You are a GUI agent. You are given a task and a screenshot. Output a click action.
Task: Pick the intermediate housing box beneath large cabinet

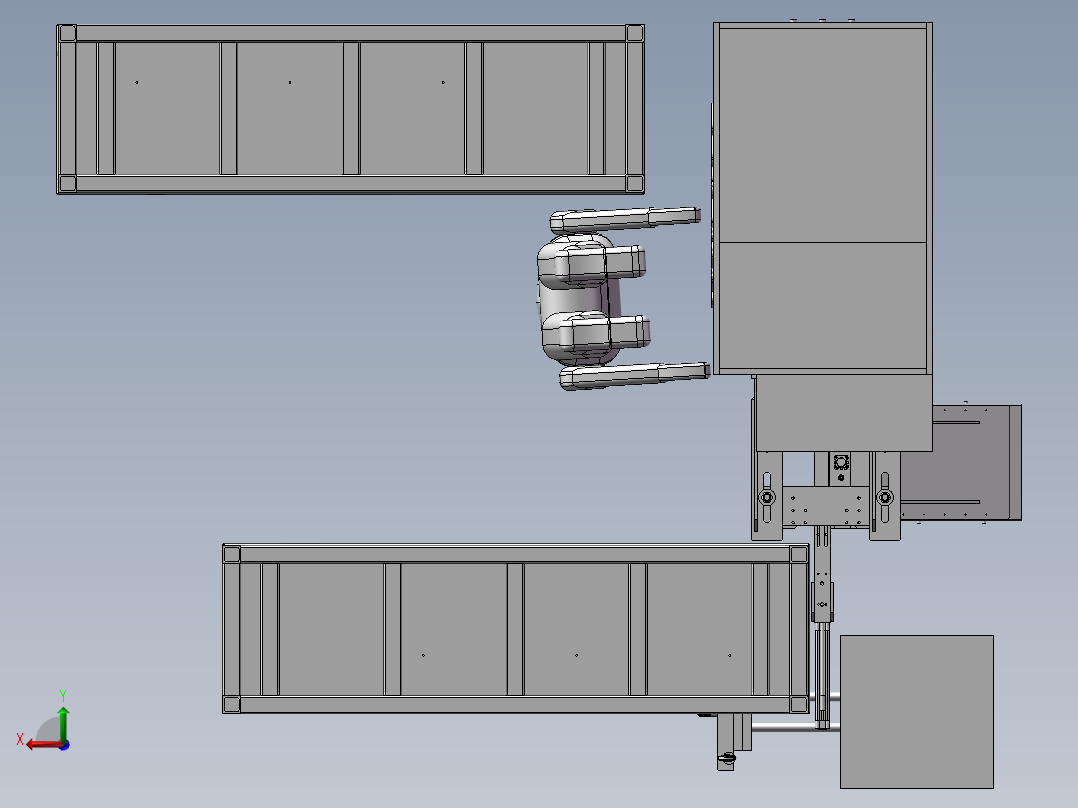(x=844, y=413)
